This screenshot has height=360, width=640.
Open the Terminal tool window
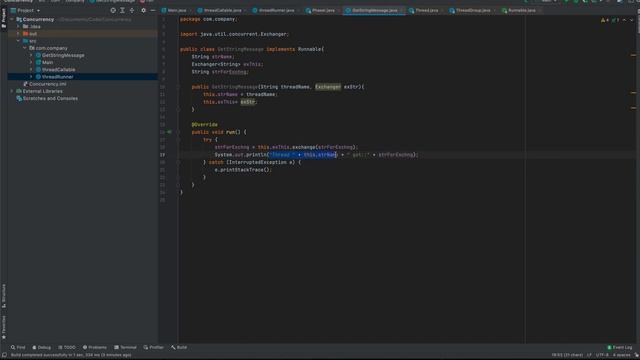click(x=125, y=347)
